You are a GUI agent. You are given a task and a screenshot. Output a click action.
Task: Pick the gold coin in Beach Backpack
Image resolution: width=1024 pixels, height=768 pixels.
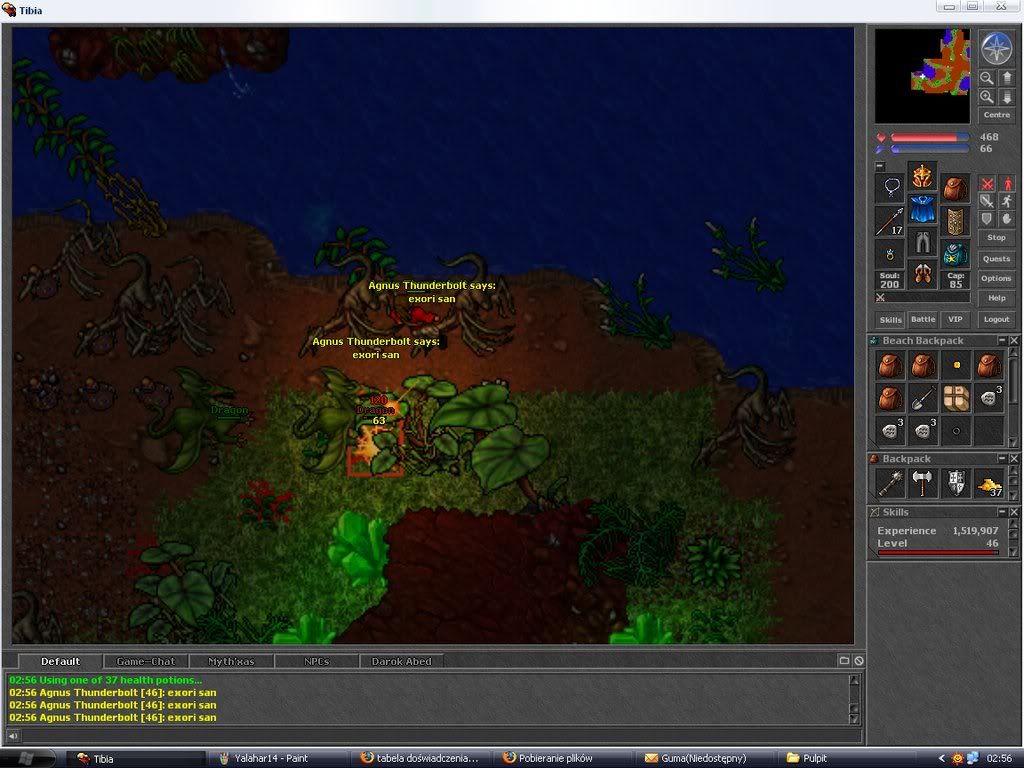click(956, 365)
